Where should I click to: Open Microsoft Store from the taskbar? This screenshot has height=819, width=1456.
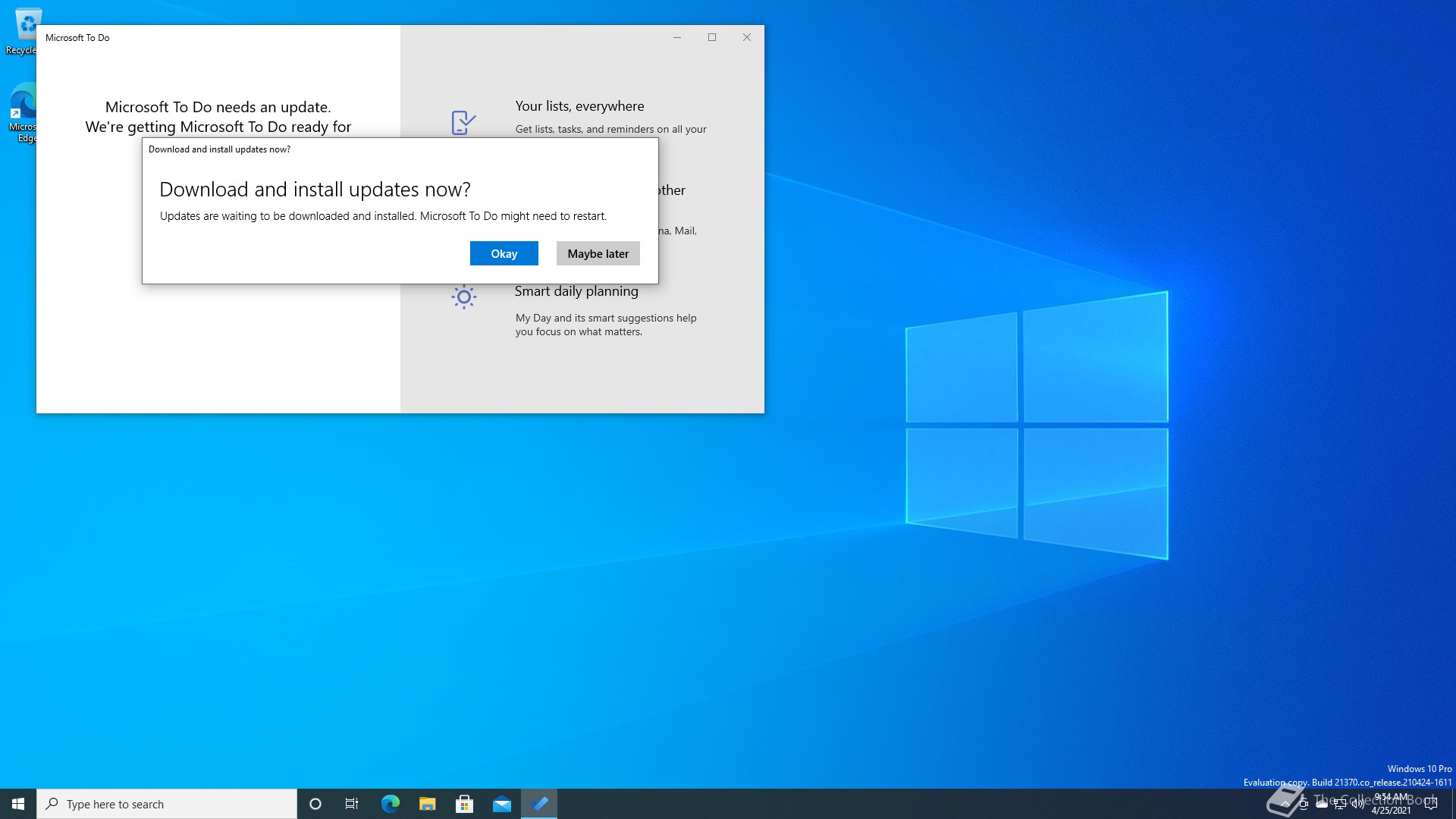[x=464, y=804]
